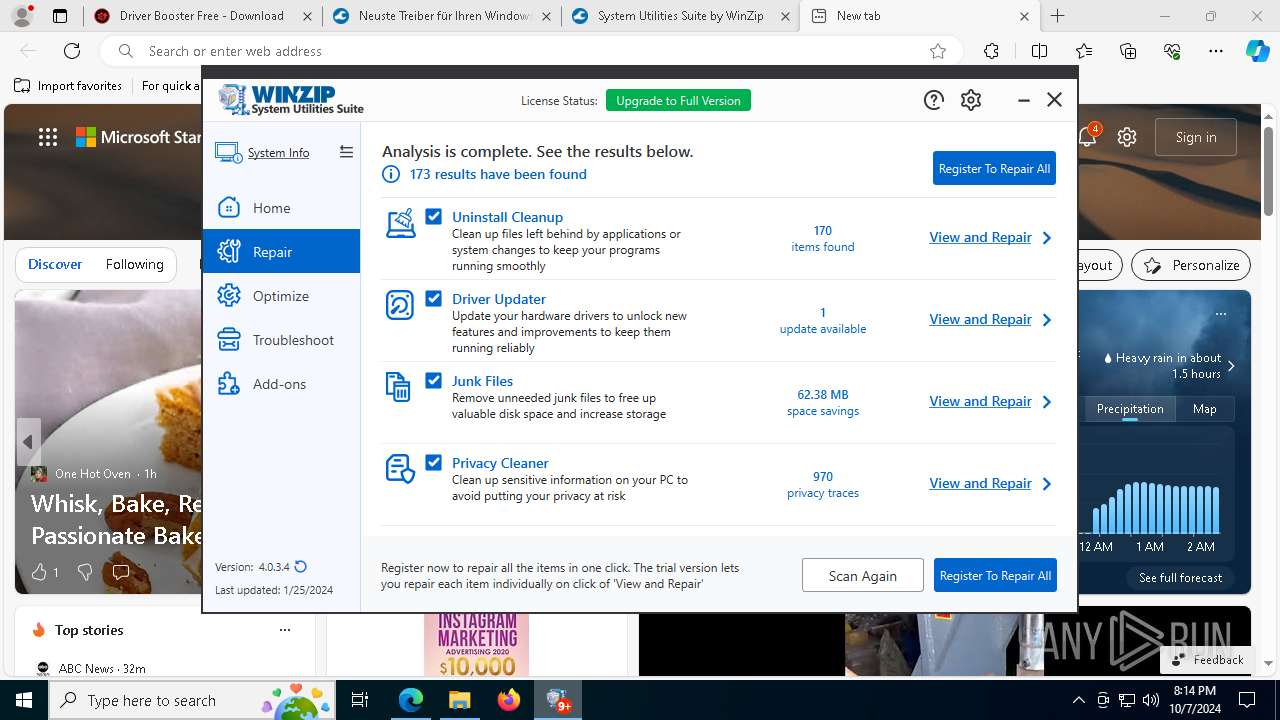Click the Privacy Cleaner category icon
Image resolution: width=1280 pixels, height=720 pixels.
tap(400, 469)
